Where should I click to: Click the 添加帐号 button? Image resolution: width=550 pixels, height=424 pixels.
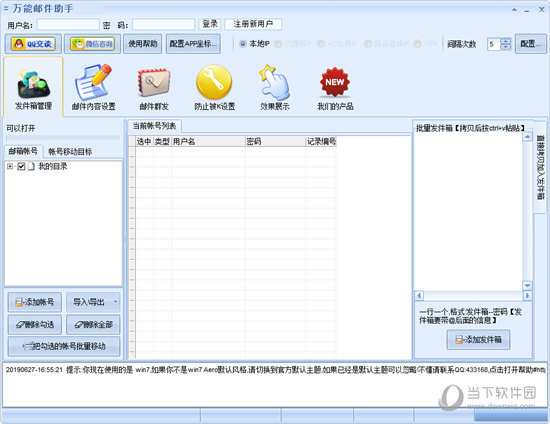click(35, 302)
